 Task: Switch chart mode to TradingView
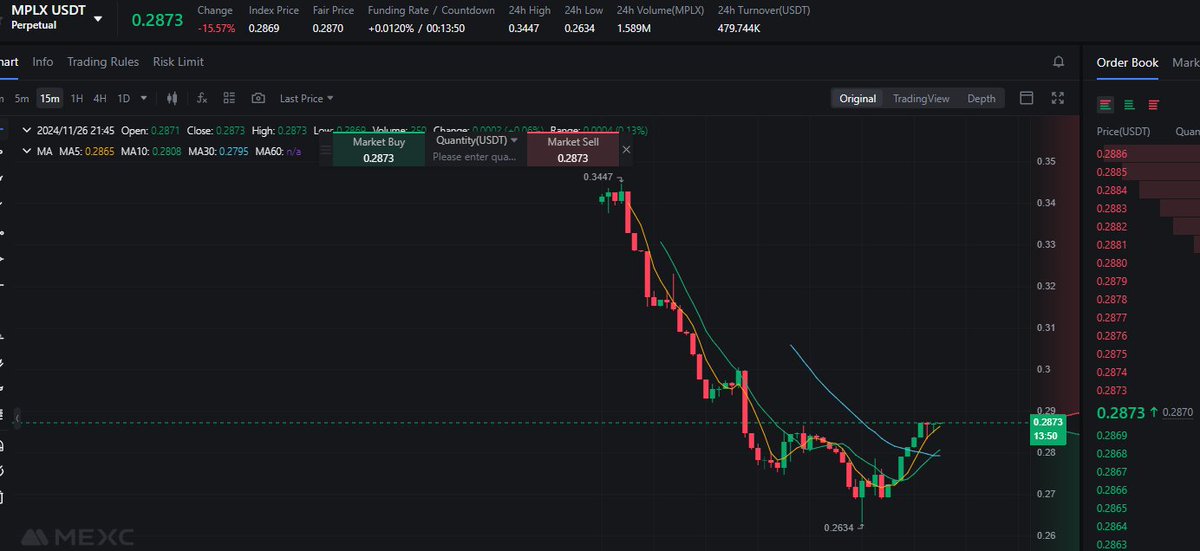920,98
